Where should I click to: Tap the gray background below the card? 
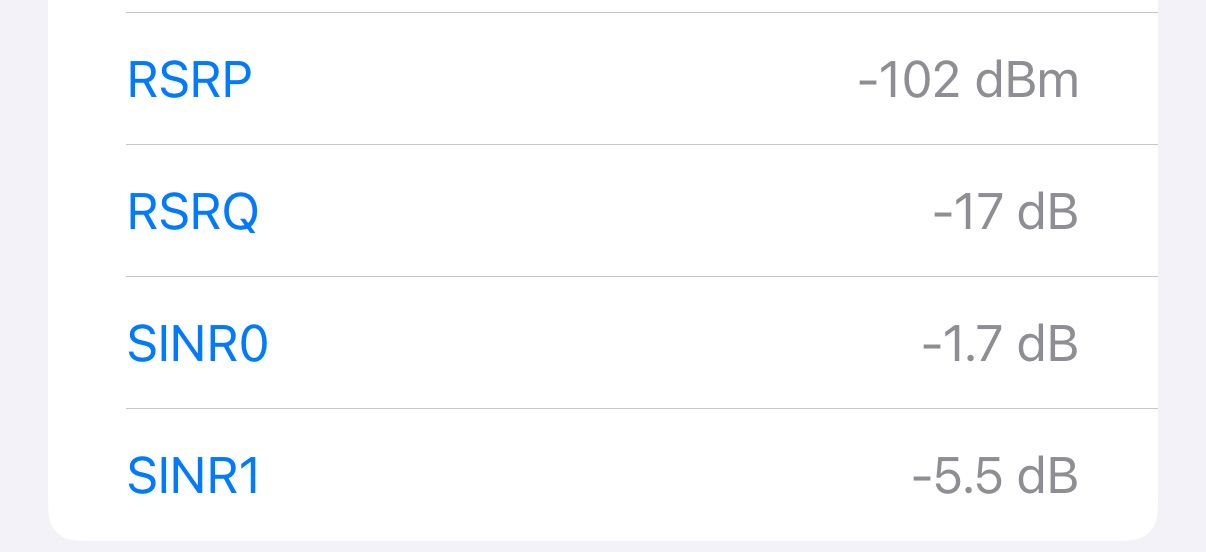600,546
